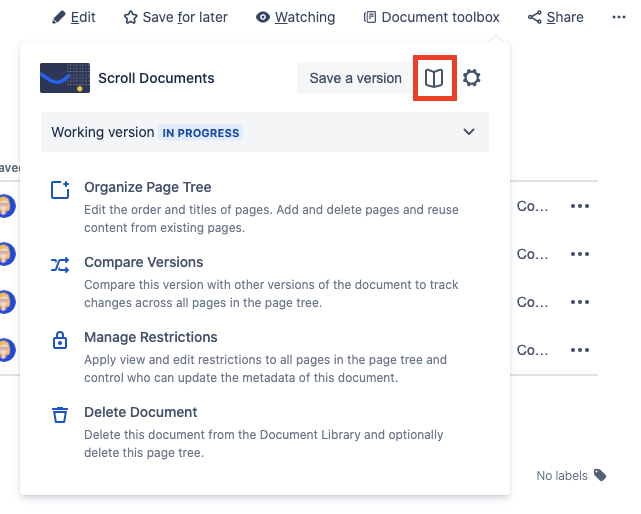Click Save for later star
The height and width of the screenshot is (514, 641).
175,17
